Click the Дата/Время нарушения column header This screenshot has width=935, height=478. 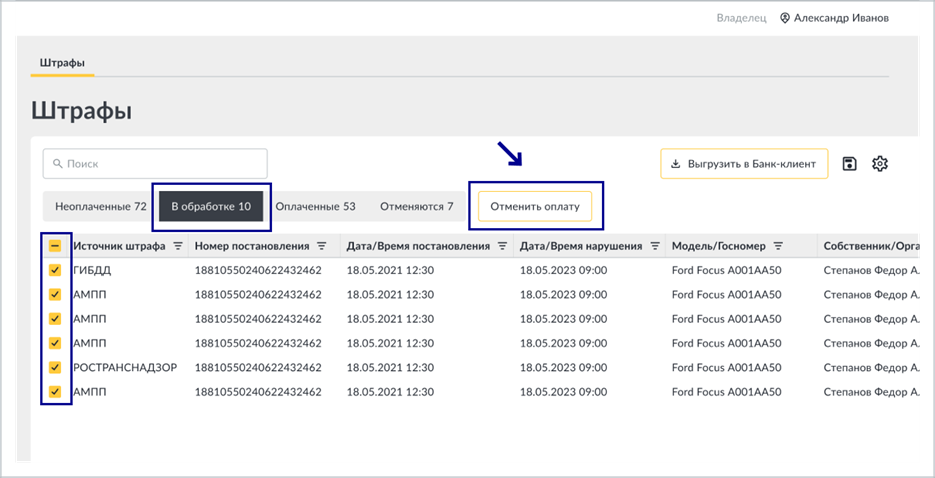pyautogui.click(x=581, y=246)
